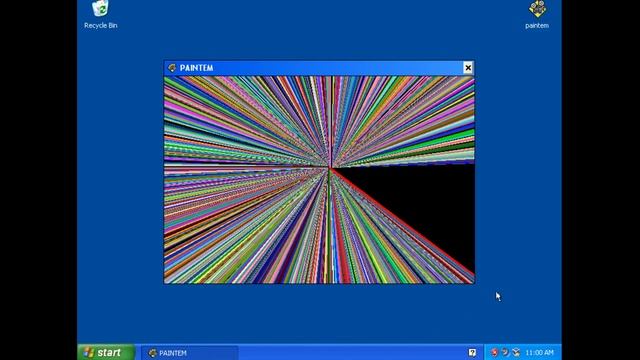The height and width of the screenshot is (360, 640).
Task: Click the PAINTEM taskbar button
Action: pos(190,353)
